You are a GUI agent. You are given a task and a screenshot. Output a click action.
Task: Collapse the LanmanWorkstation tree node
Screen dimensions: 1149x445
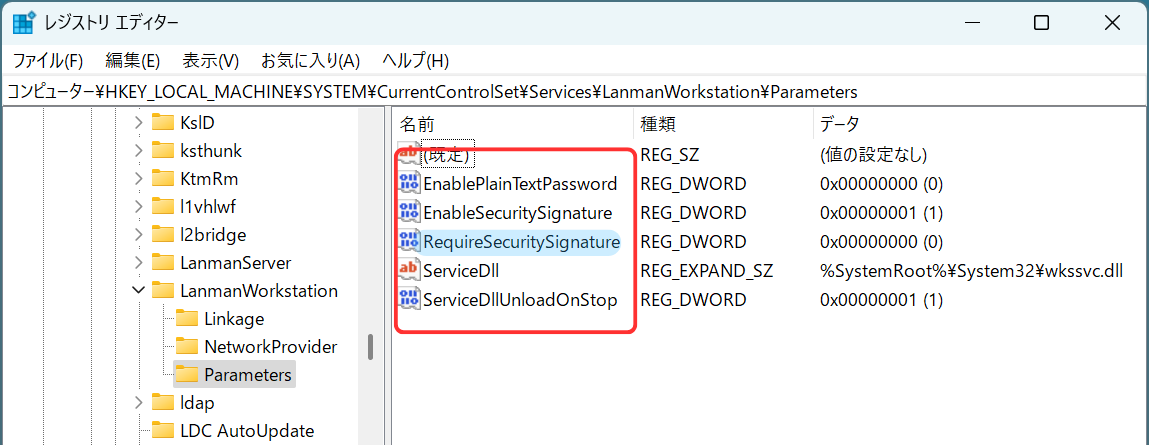point(138,291)
